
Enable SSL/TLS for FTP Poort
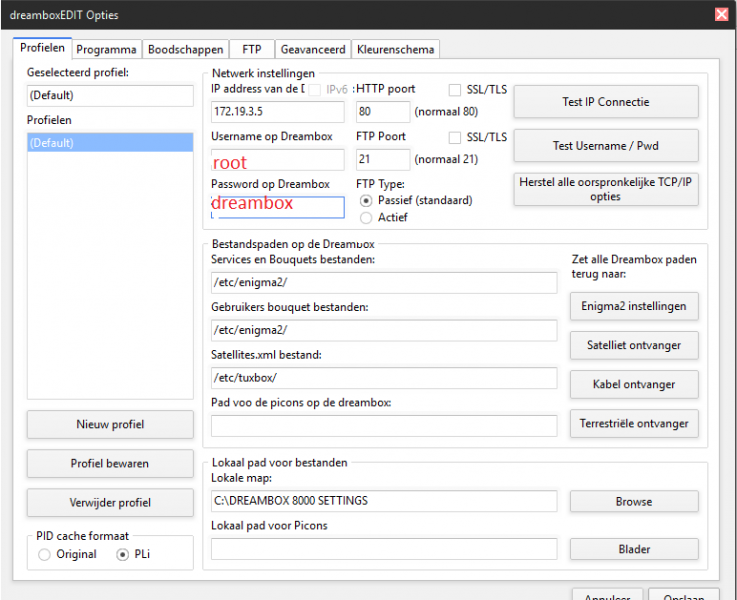[x=456, y=137]
